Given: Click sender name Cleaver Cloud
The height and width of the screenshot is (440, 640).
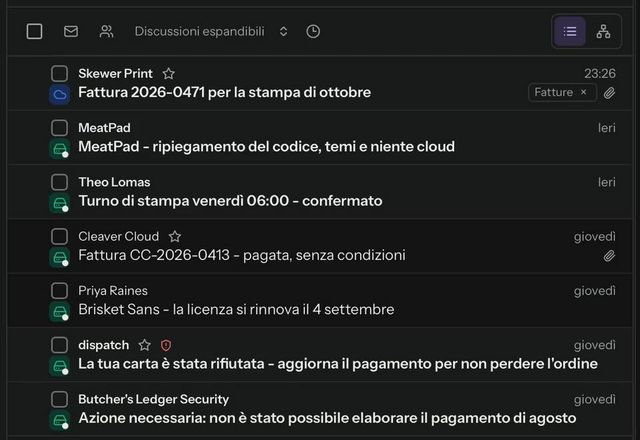Looking at the screenshot, I should [118, 236].
